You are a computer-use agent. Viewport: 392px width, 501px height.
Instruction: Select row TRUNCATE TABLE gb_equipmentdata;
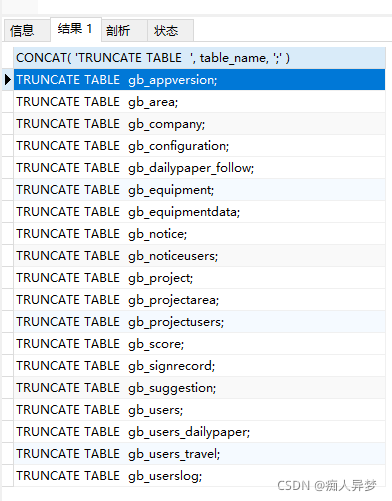point(199,212)
